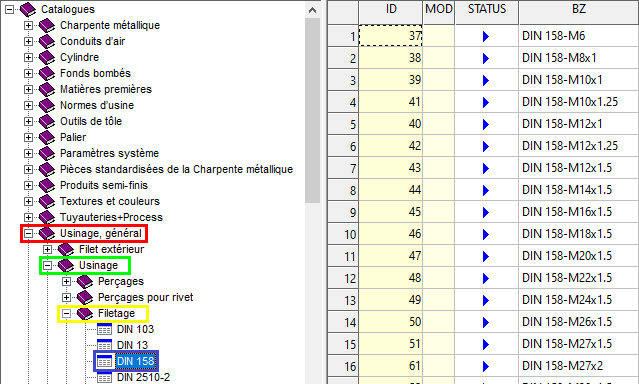Screen dimensions: 639x384
Task: Click the Outils de tôle book icon
Action: click(x=47, y=121)
